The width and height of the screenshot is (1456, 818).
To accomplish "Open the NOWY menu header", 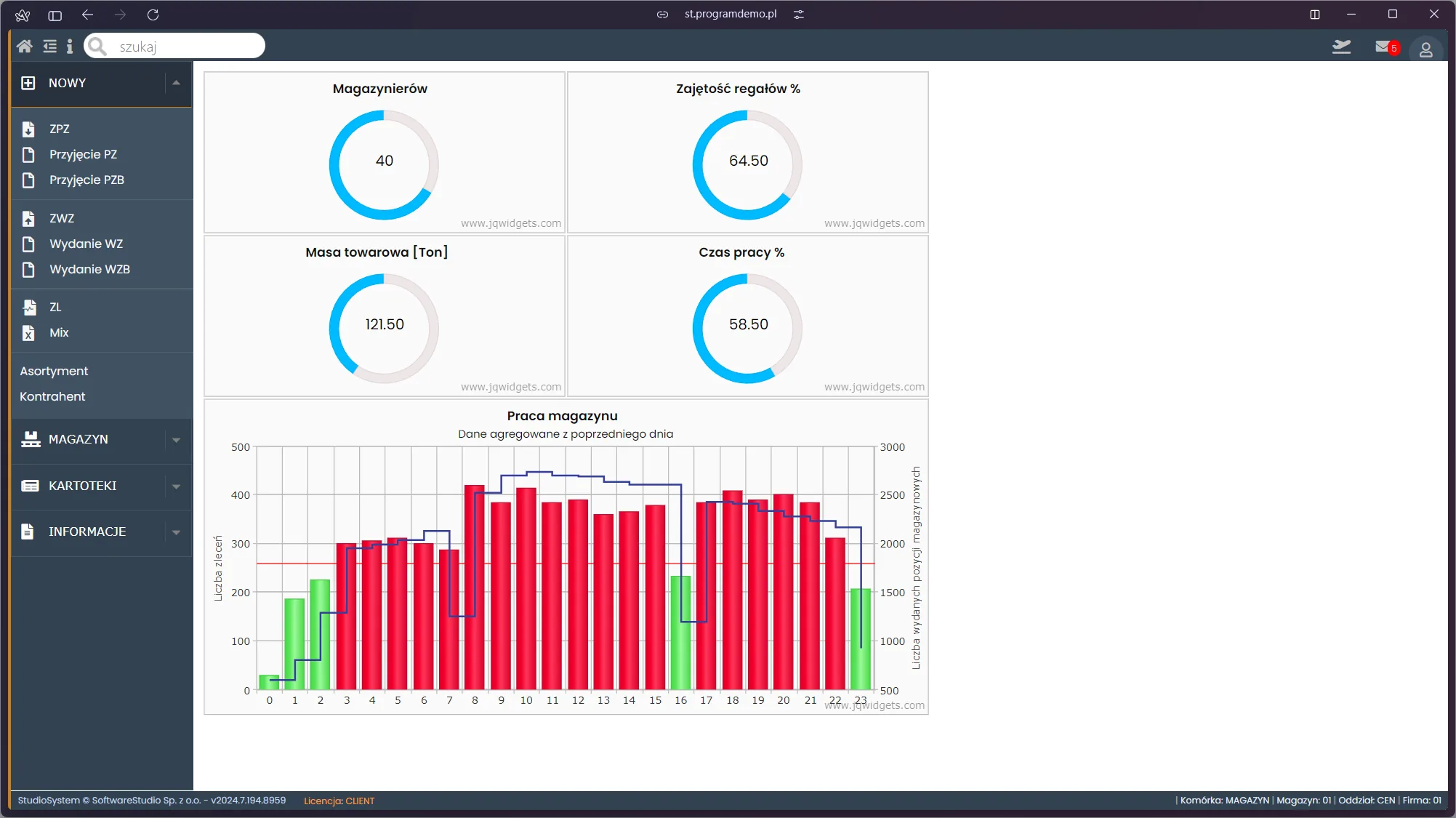I will [102, 83].
